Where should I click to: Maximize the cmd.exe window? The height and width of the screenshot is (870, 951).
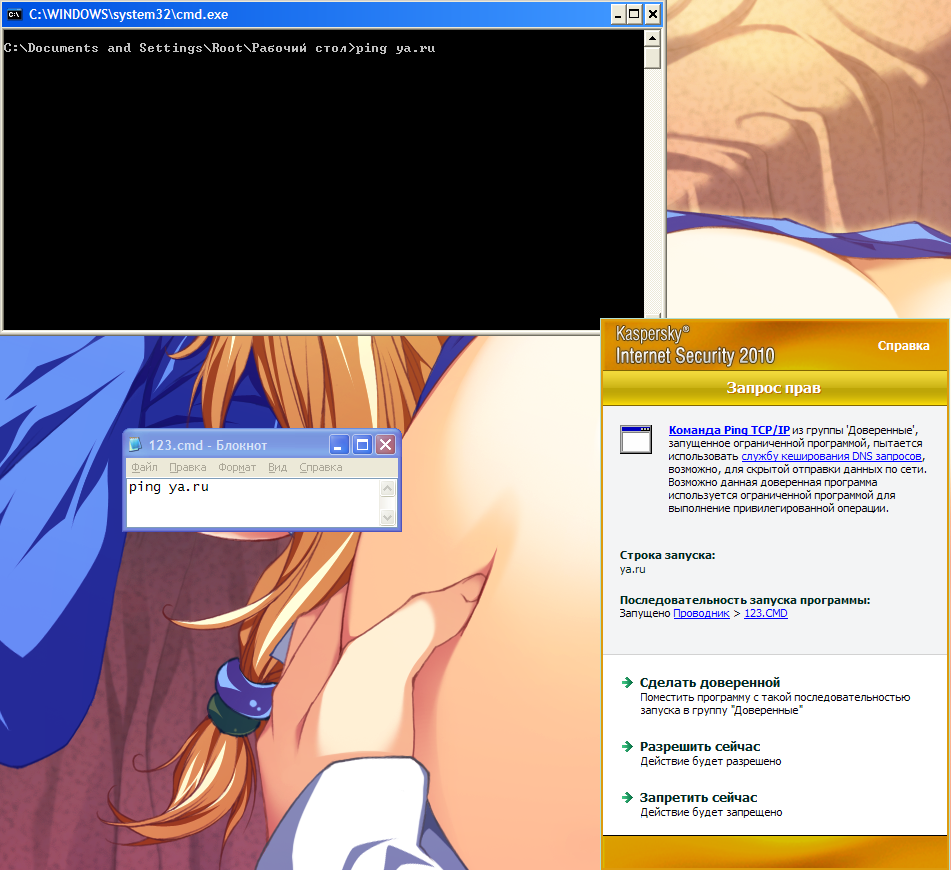pos(634,15)
